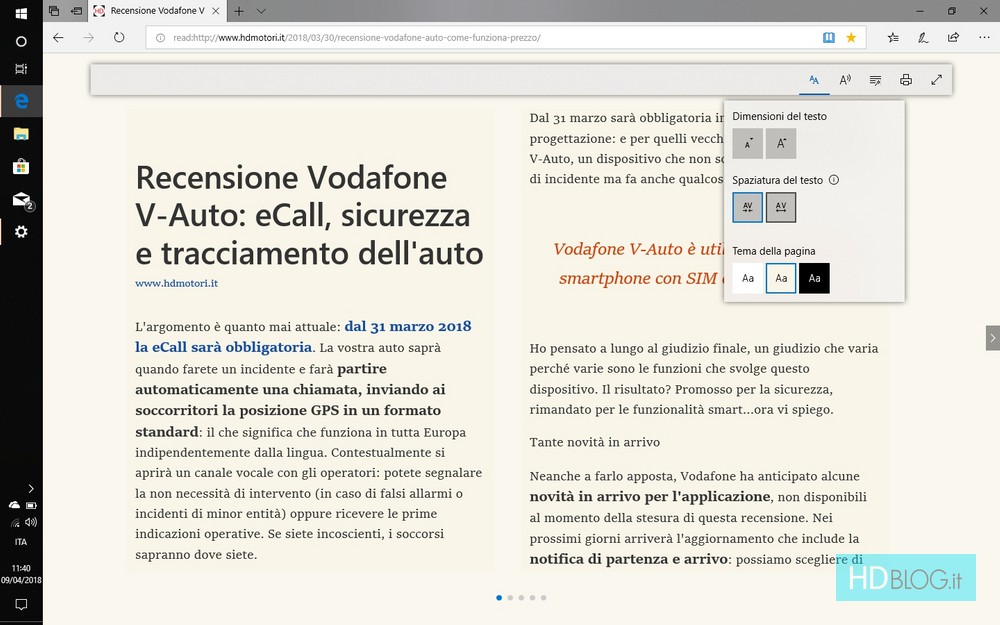The height and width of the screenshot is (625, 1000).
Task: Close the Recensione Vodafone tab
Action: tap(216, 11)
